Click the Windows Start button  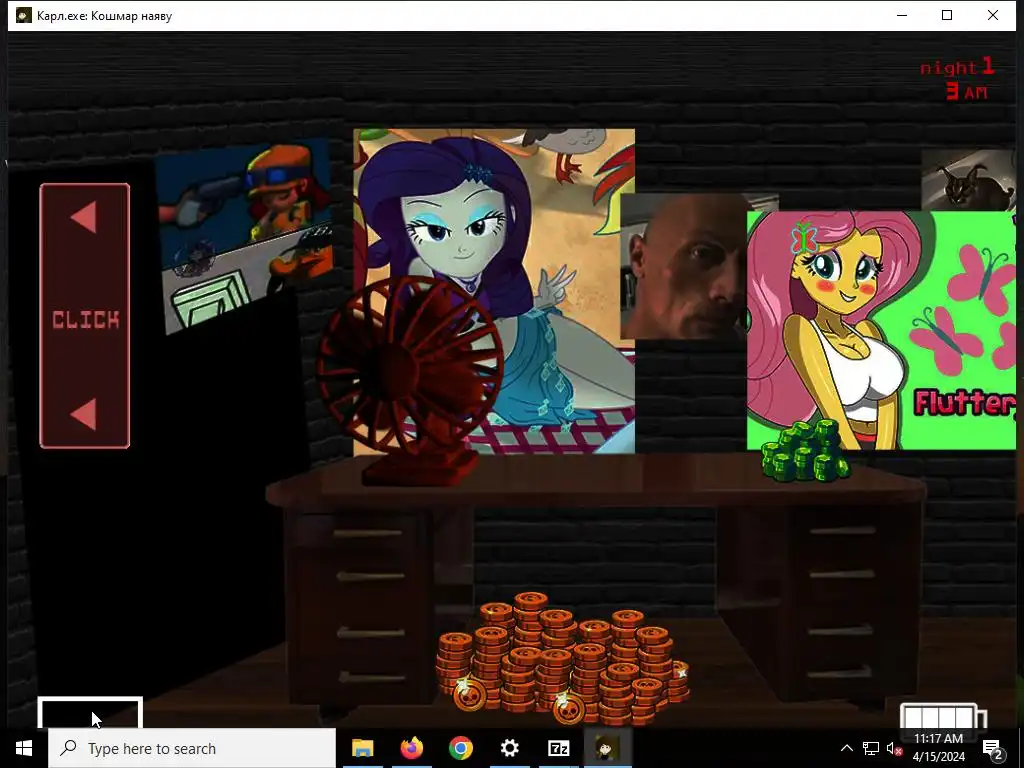24,748
